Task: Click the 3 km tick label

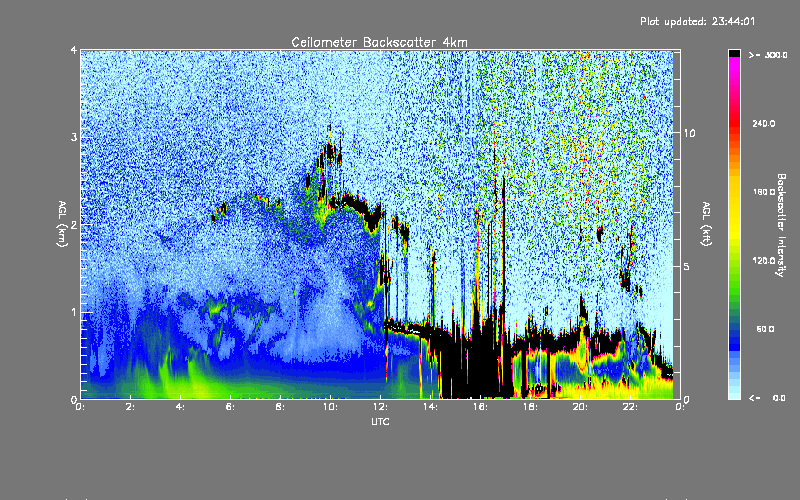Action: click(x=74, y=138)
